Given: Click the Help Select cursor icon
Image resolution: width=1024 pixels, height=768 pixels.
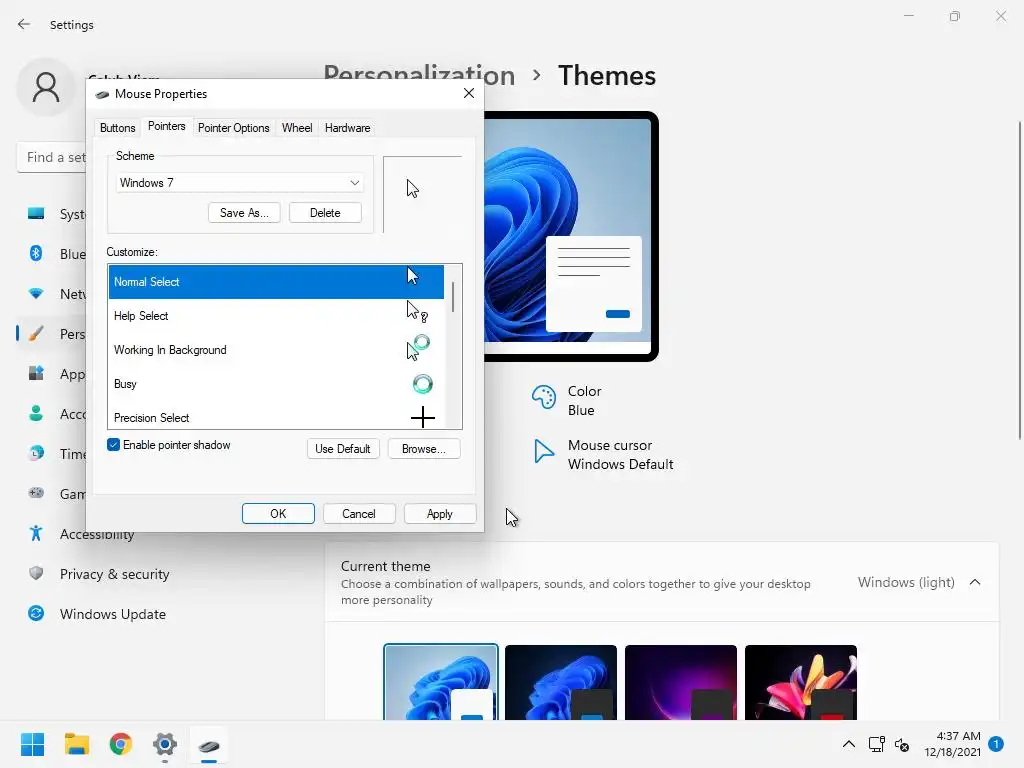Looking at the screenshot, I should point(417,312).
